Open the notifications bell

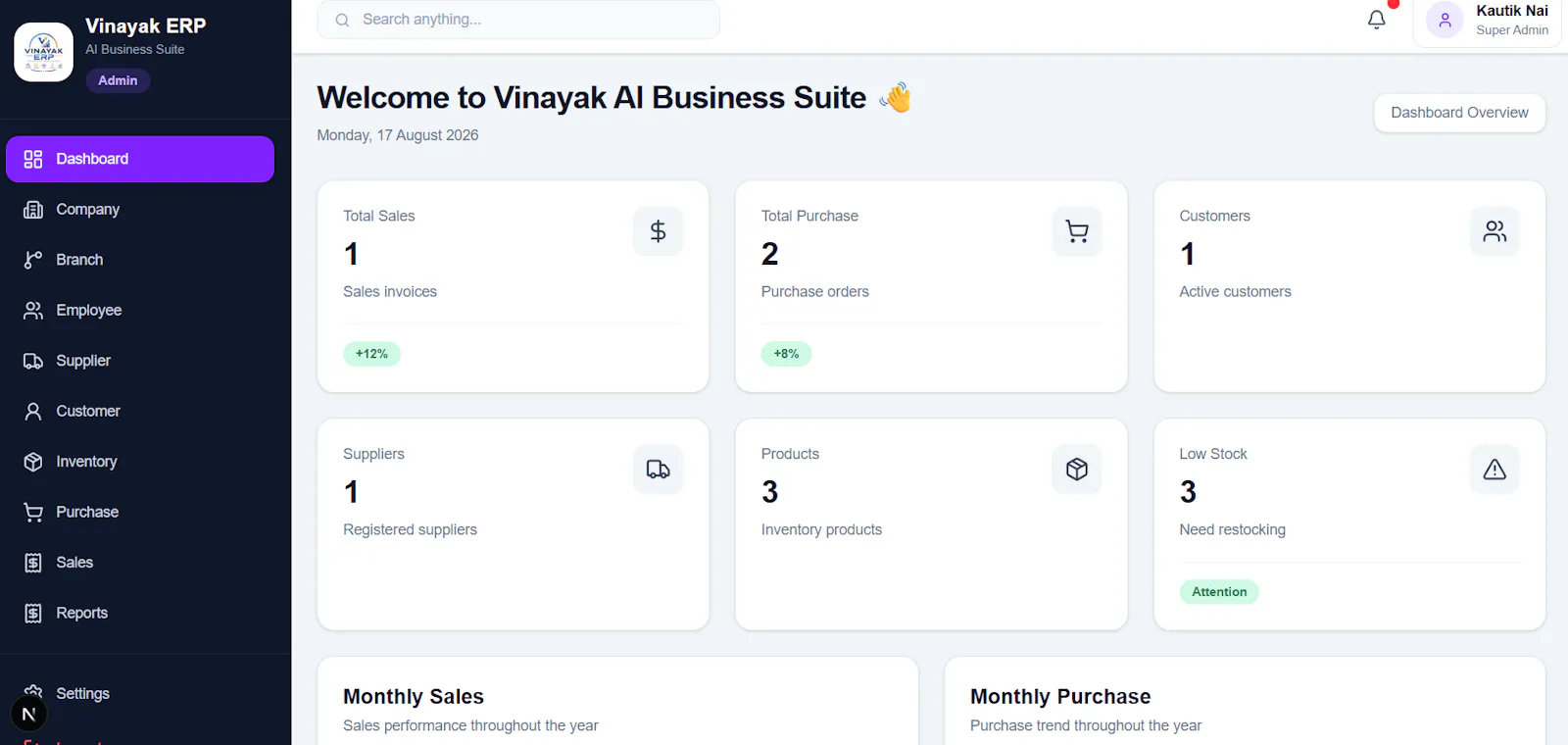click(x=1377, y=20)
